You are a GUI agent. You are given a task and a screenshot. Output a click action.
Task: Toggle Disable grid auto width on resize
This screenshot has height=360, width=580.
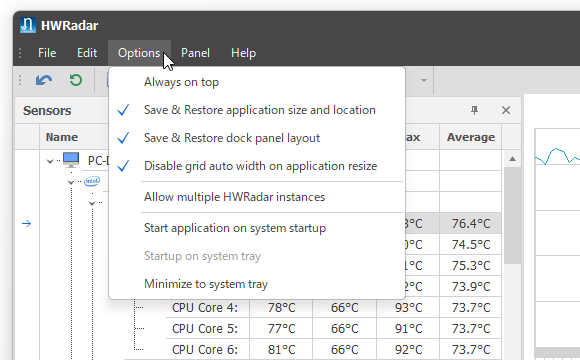257,166
